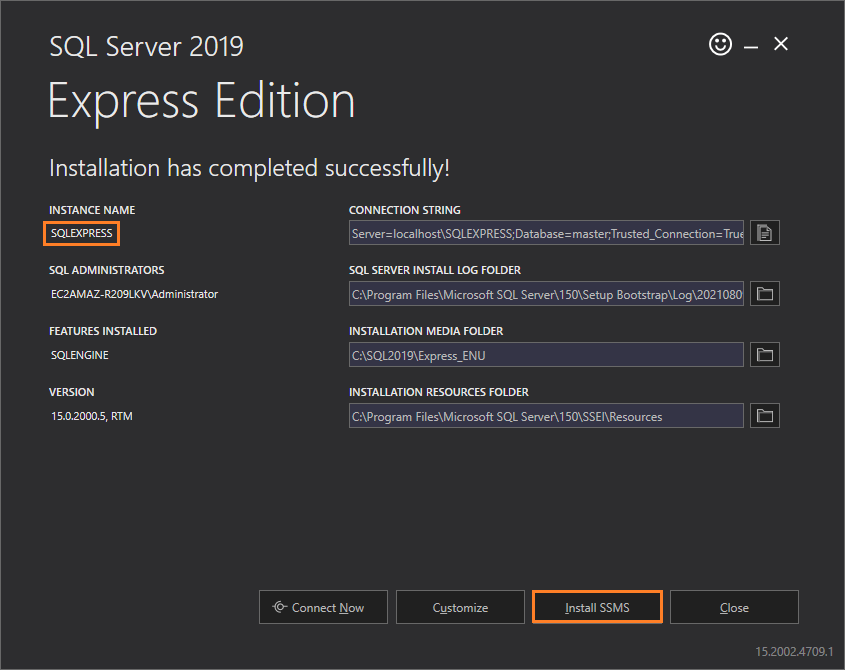Open the SQL Server install log folder icon
845x670 pixels.
click(x=764, y=293)
